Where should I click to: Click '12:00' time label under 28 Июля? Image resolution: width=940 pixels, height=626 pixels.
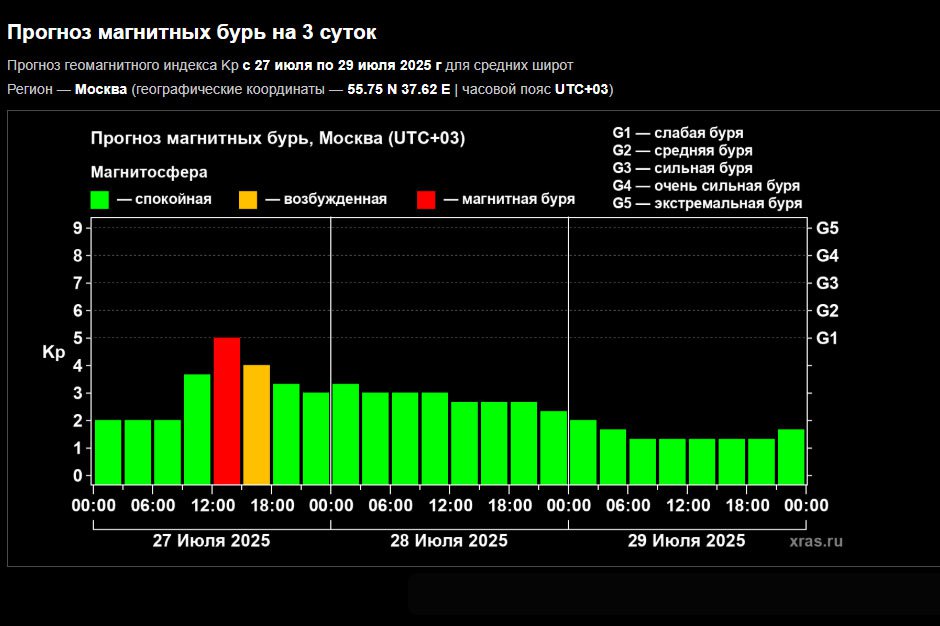[450, 505]
